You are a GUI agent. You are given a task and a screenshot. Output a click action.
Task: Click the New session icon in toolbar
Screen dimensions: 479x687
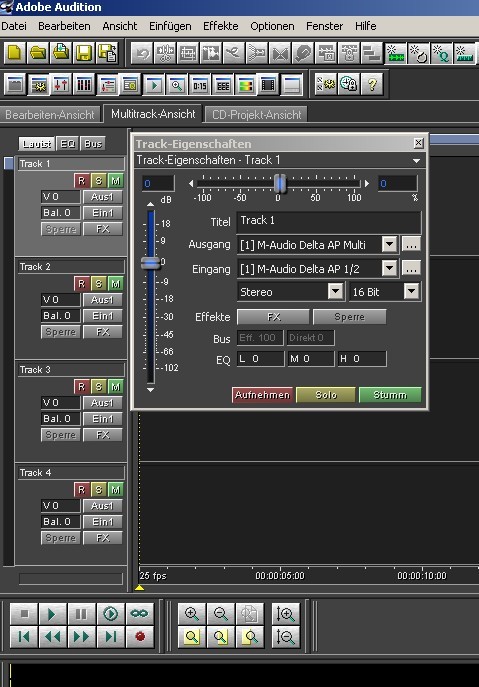click(x=14, y=53)
